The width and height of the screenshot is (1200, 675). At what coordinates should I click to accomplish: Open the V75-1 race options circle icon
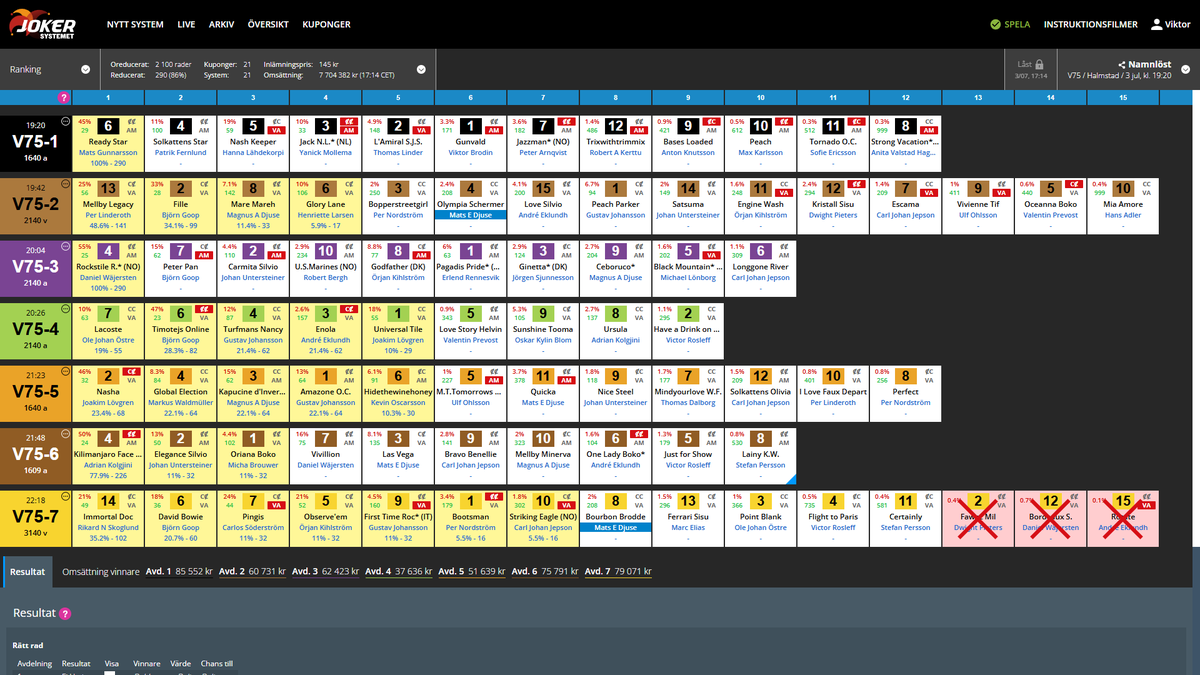64,119
